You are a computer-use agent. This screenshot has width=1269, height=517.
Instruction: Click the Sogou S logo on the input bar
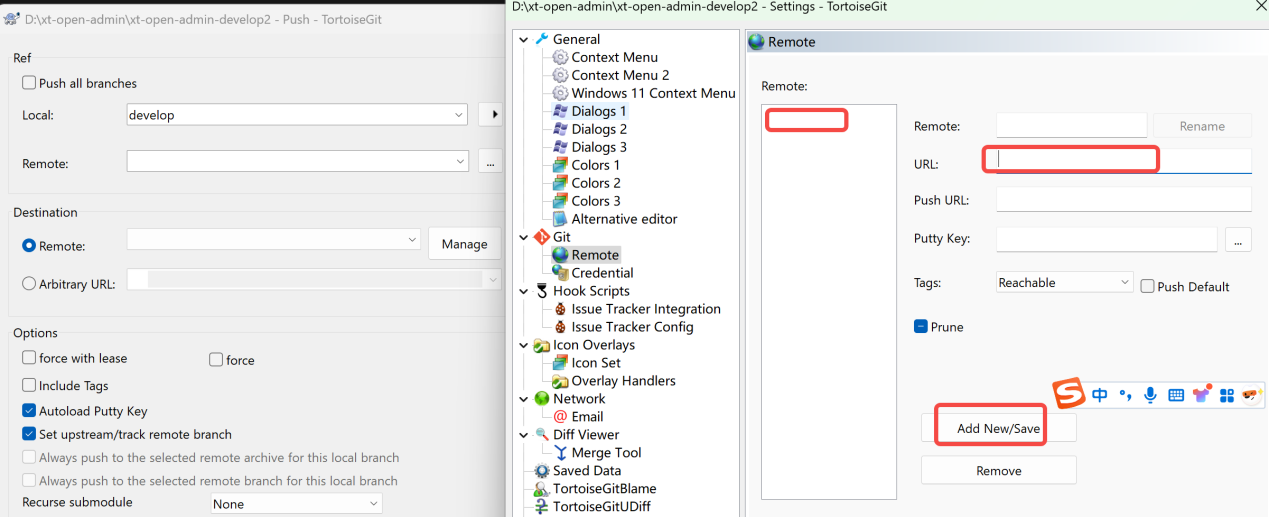(1069, 394)
